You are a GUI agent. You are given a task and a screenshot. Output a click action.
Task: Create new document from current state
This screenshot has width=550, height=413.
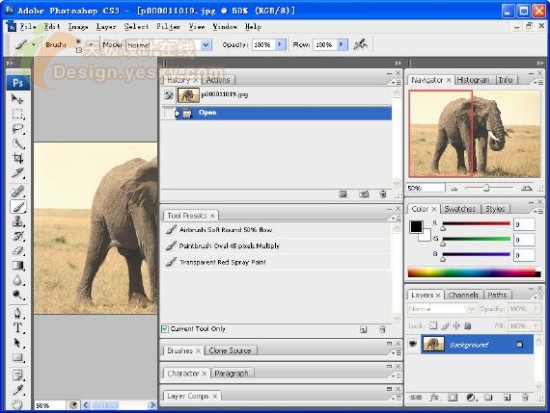pyautogui.click(x=343, y=194)
